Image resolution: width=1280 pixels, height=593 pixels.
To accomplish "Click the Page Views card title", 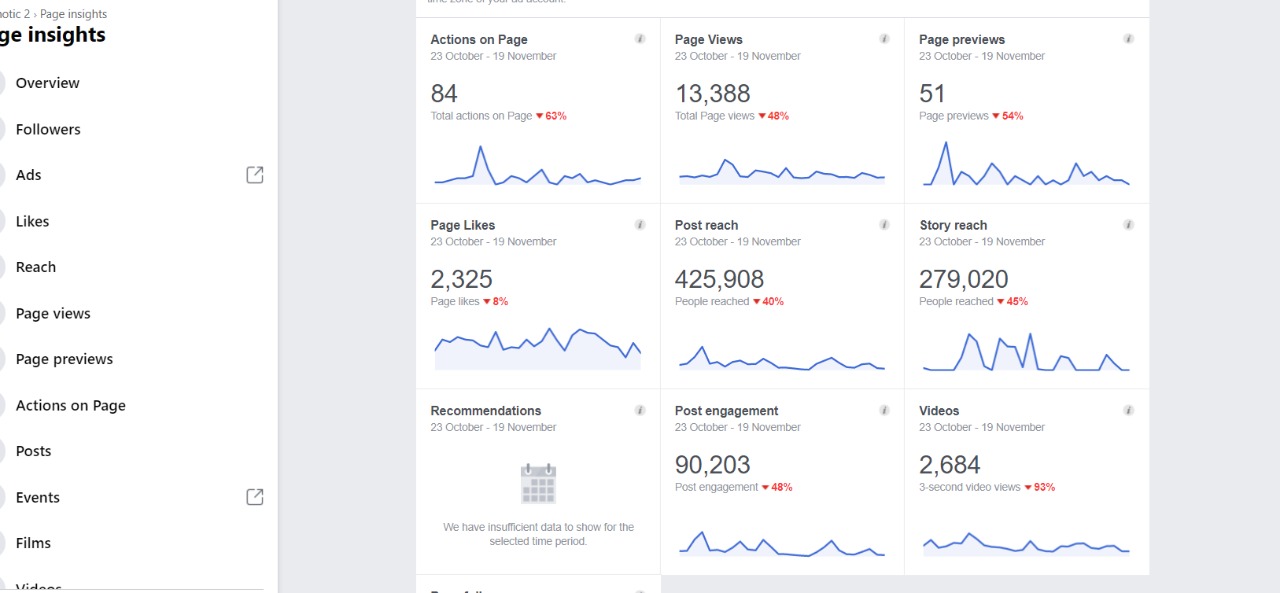I will click(x=709, y=40).
